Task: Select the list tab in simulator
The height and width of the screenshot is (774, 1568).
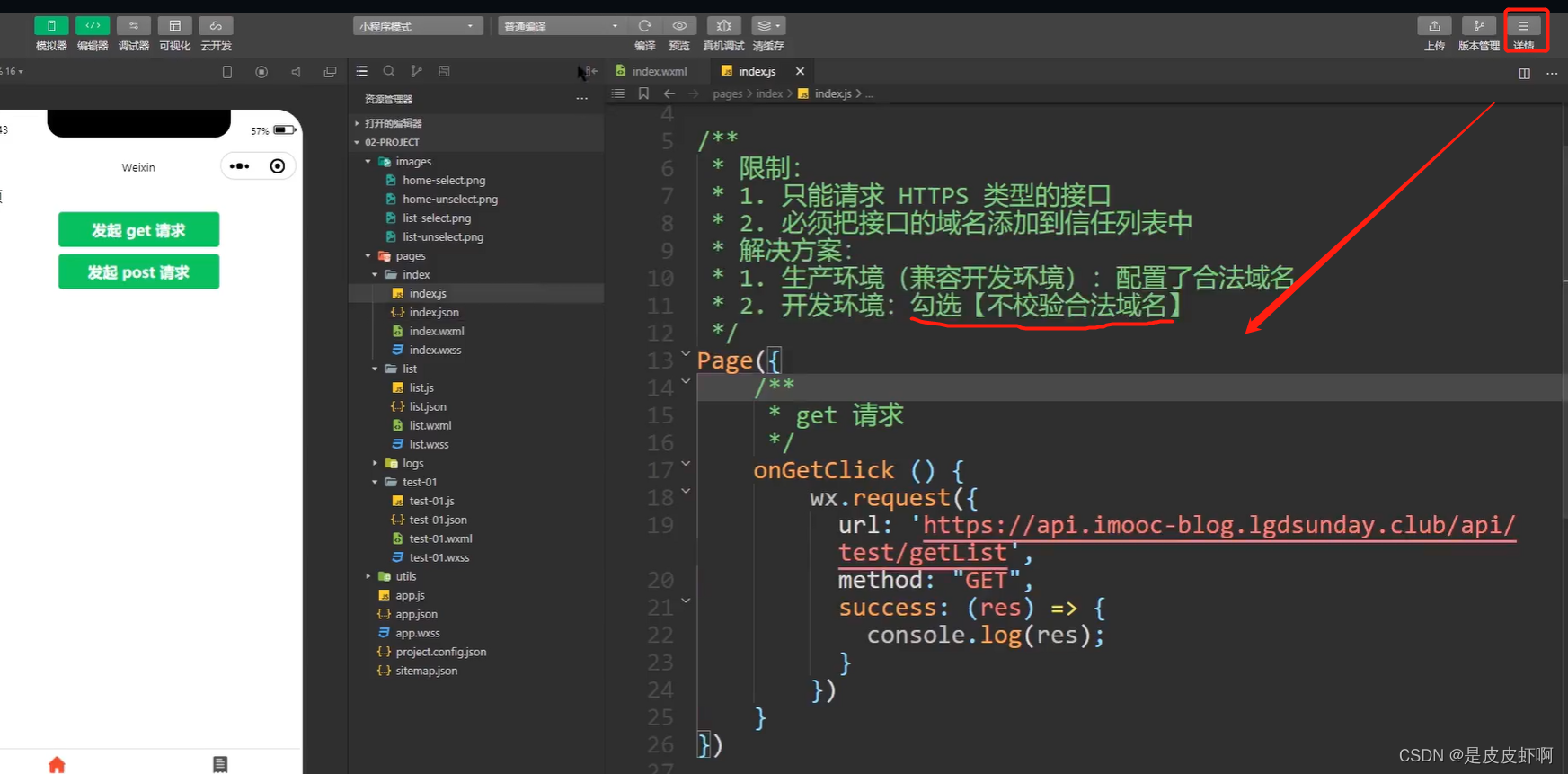Action: tap(220, 764)
